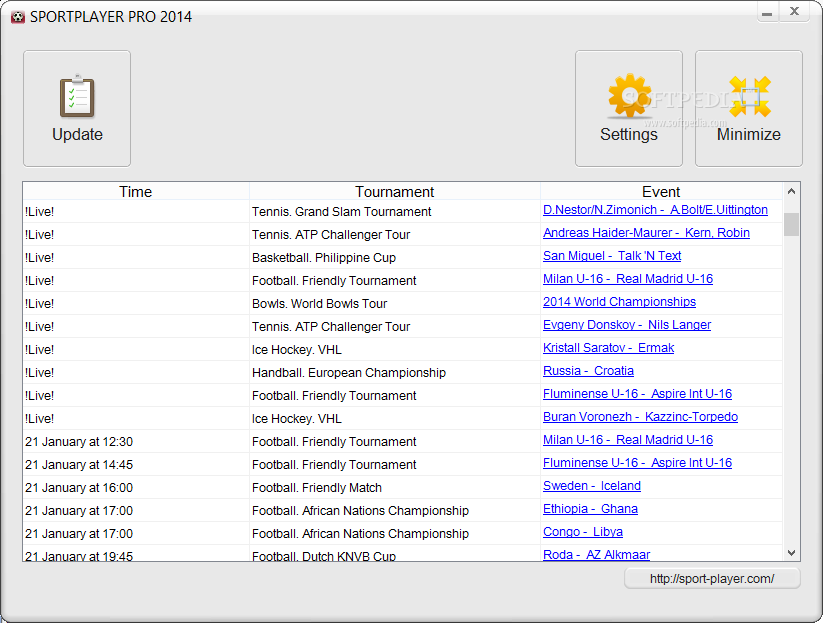Select the Ice Hockey. VHL cell for Kristall Saratov

[395, 350]
